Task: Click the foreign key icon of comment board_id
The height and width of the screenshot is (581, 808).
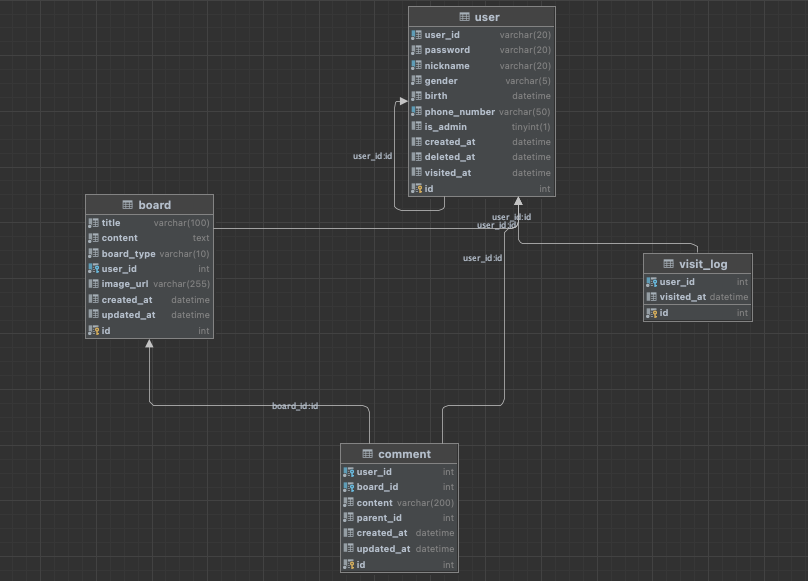Action: coord(348,487)
